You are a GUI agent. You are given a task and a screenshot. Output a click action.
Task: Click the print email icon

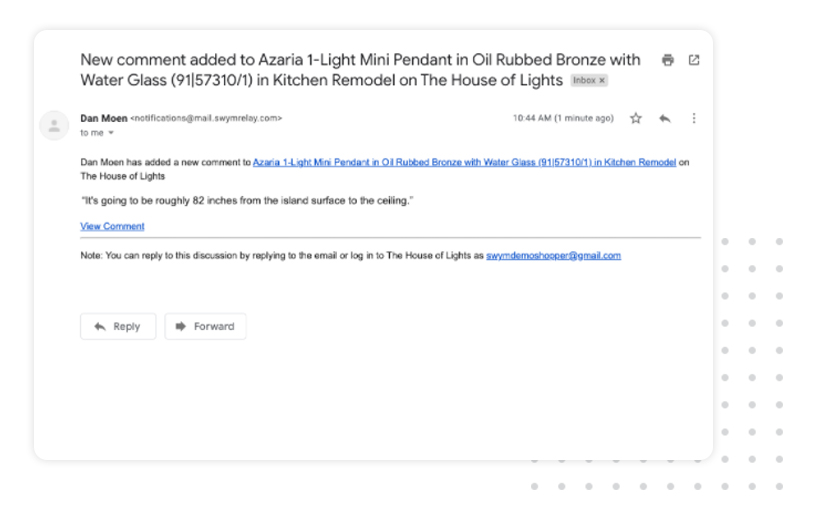click(668, 60)
